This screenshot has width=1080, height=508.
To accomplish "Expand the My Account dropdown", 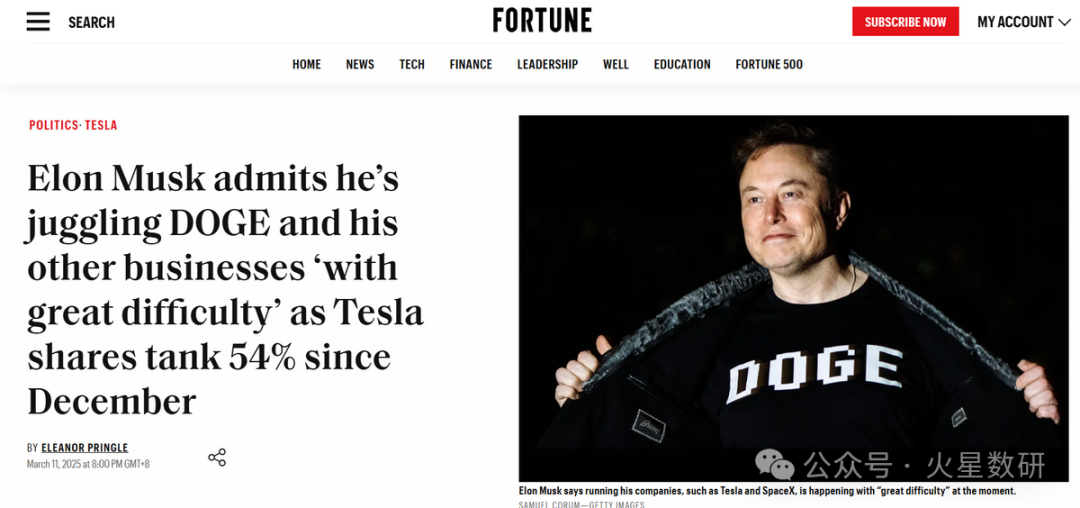I will coord(1023,22).
